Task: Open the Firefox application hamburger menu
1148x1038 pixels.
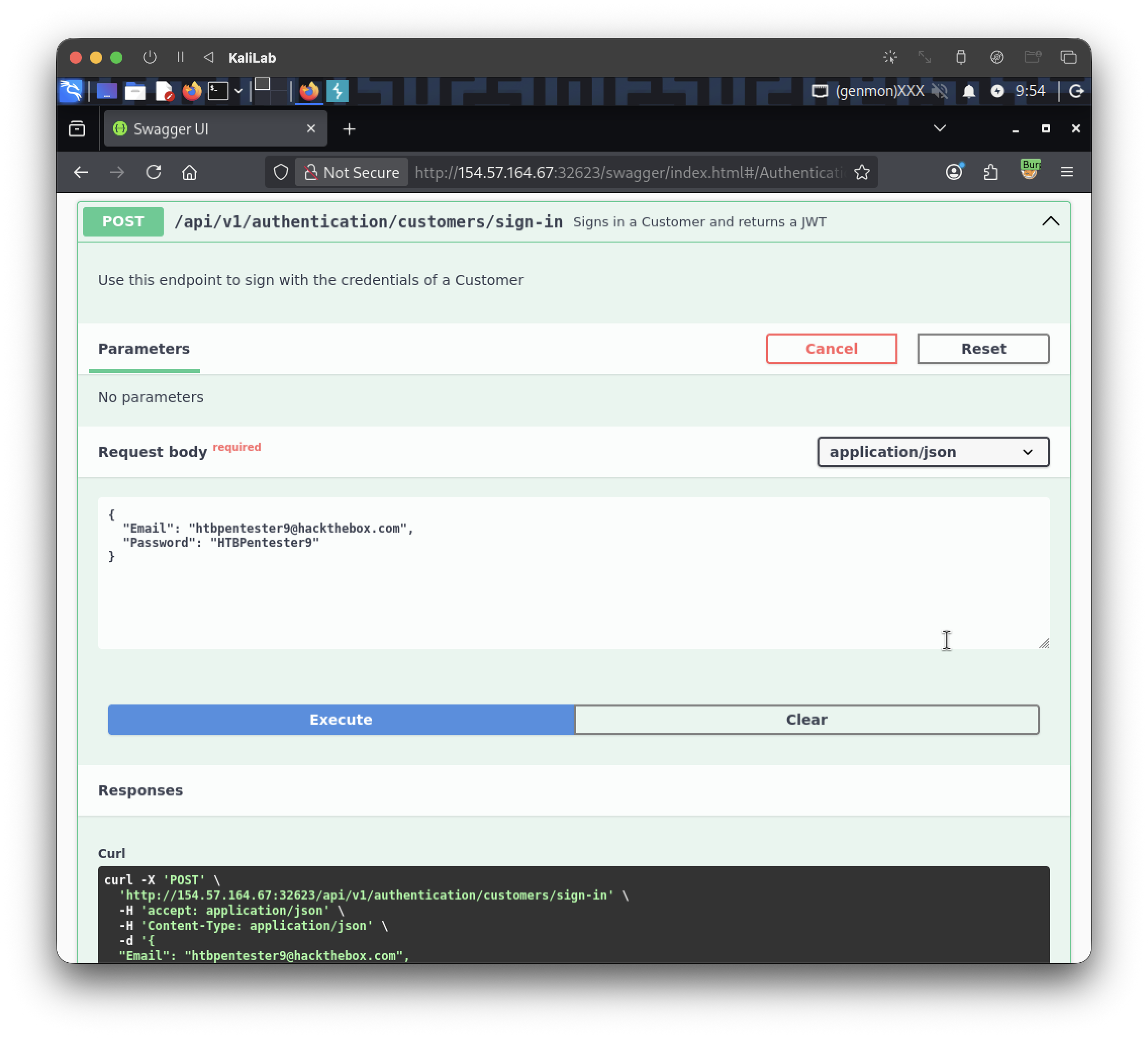Action: 1067,172
